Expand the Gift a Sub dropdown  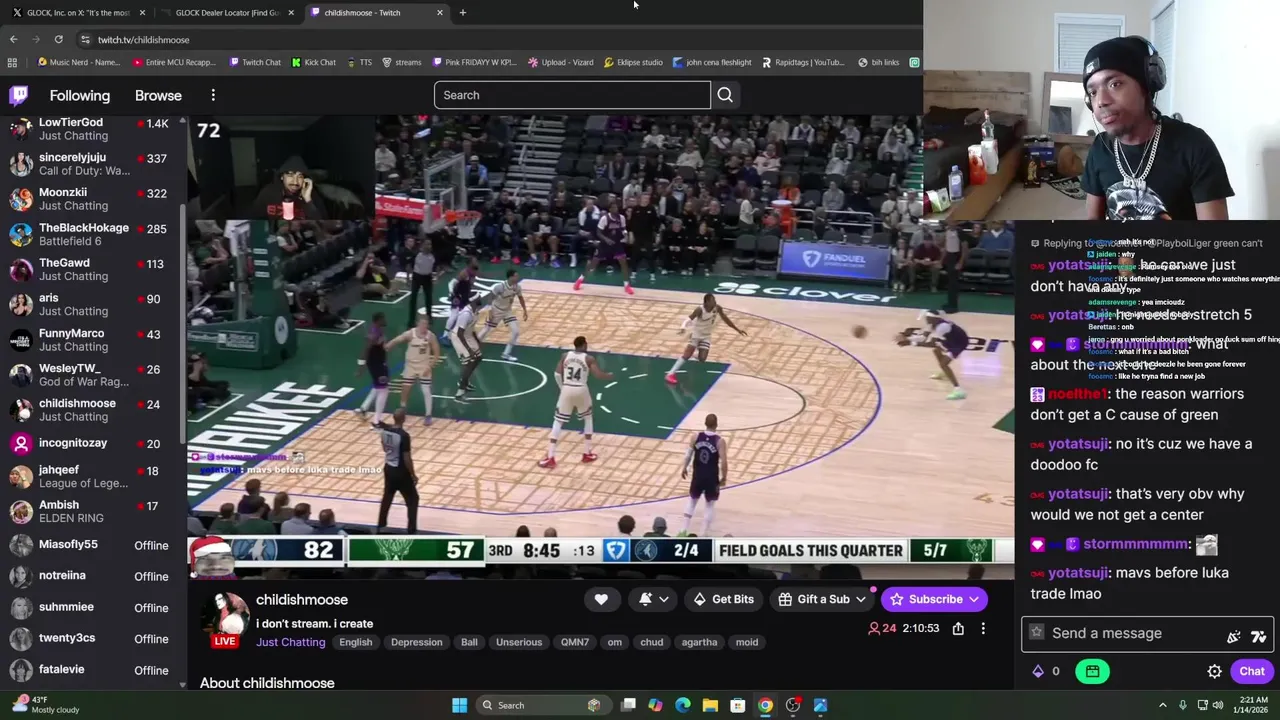pos(822,599)
